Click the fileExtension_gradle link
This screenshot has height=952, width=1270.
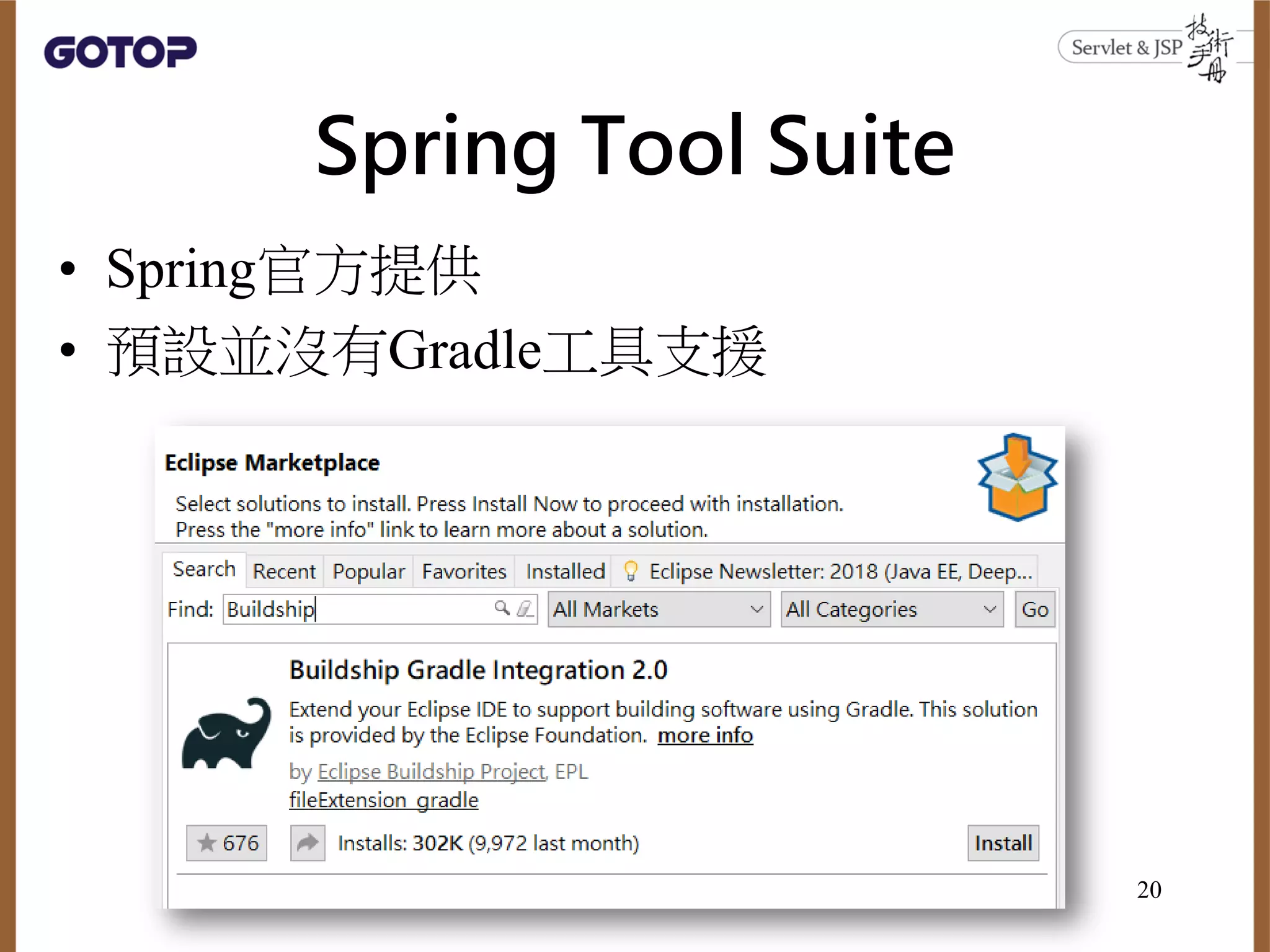[384, 800]
